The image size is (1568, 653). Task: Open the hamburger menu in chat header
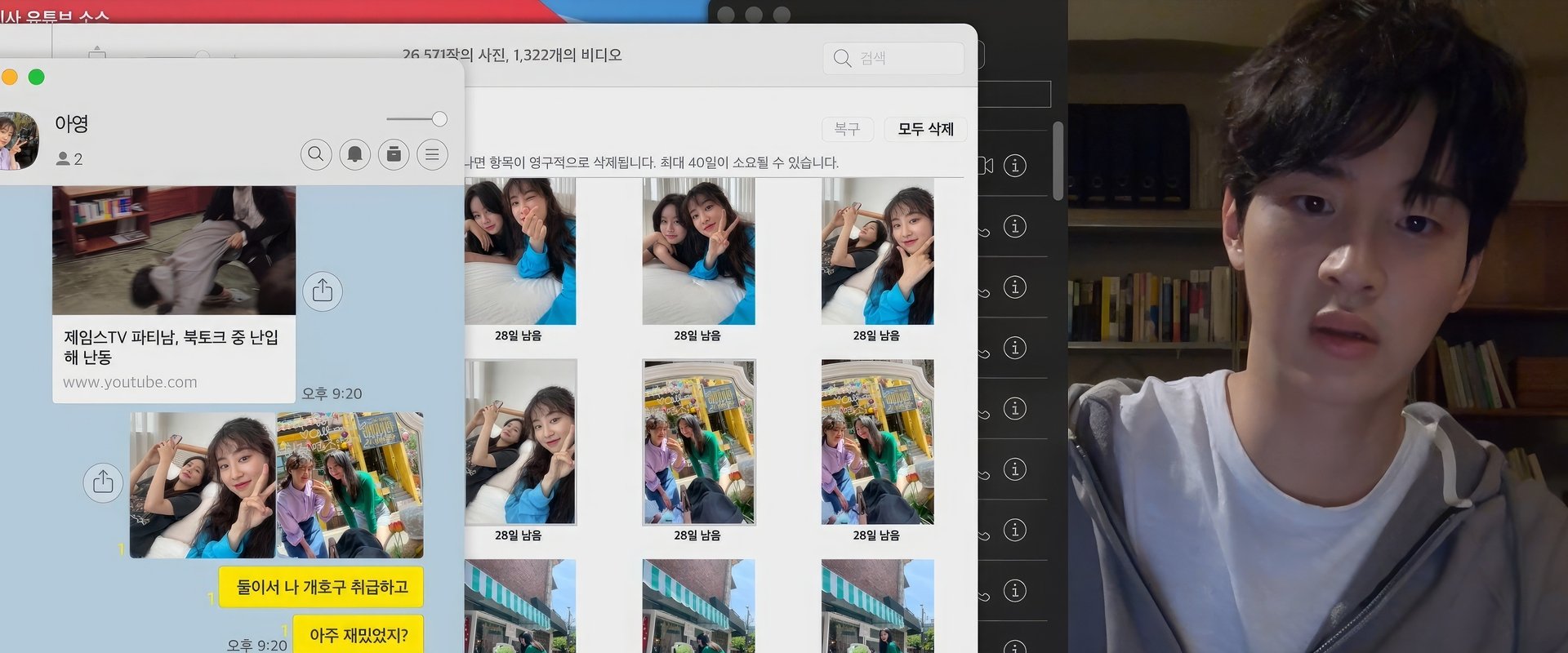(x=432, y=153)
